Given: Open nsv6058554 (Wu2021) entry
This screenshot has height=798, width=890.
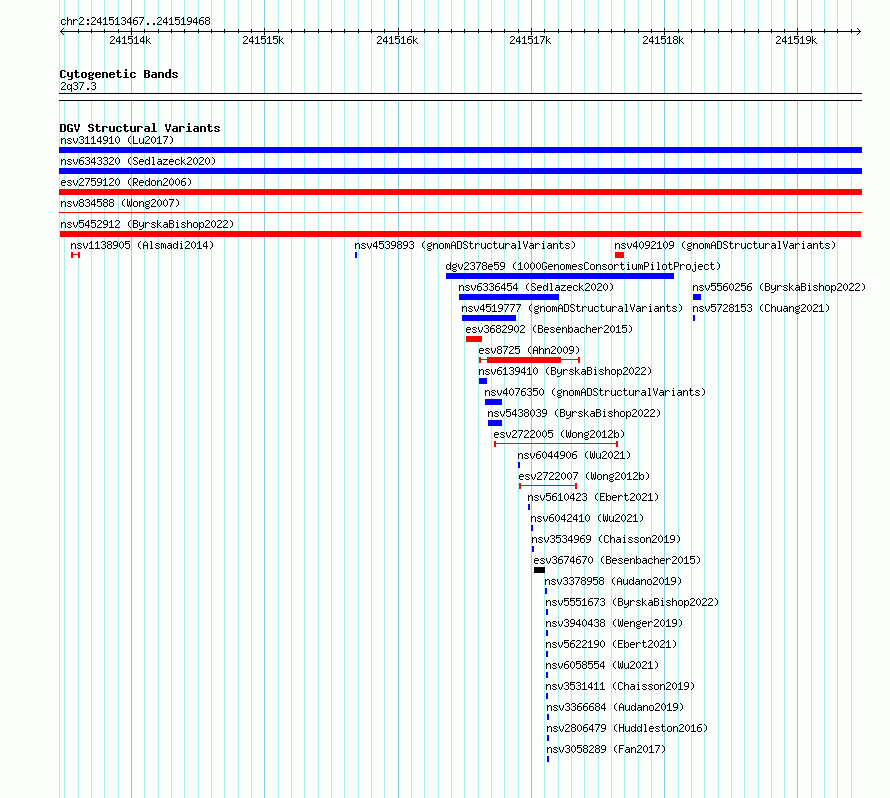Looking at the screenshot, I should (x=602, y=665).
